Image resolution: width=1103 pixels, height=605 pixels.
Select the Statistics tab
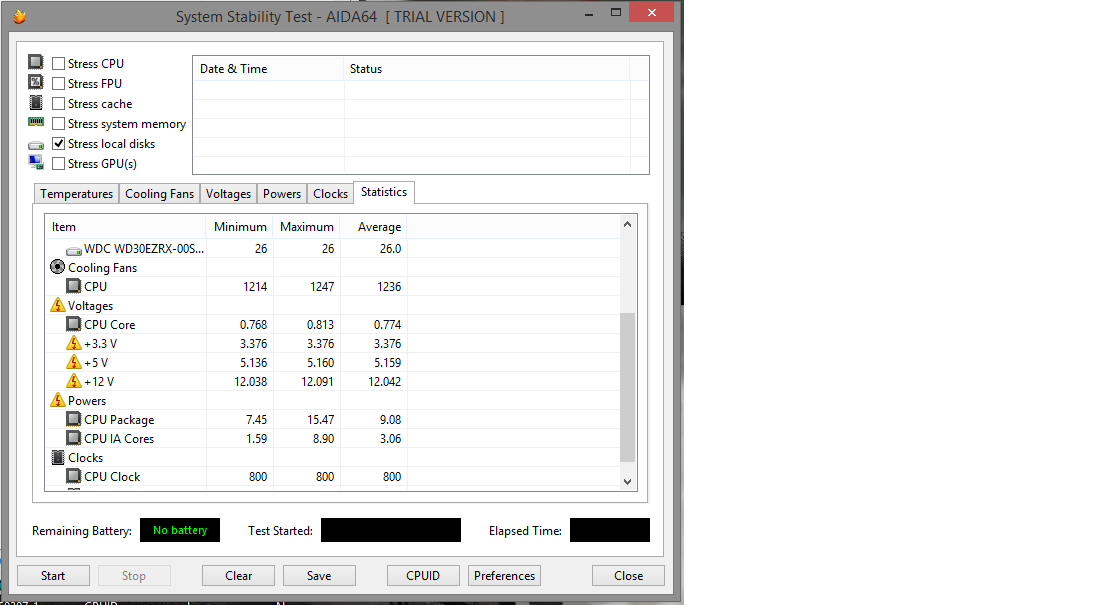tap(383, 192)
